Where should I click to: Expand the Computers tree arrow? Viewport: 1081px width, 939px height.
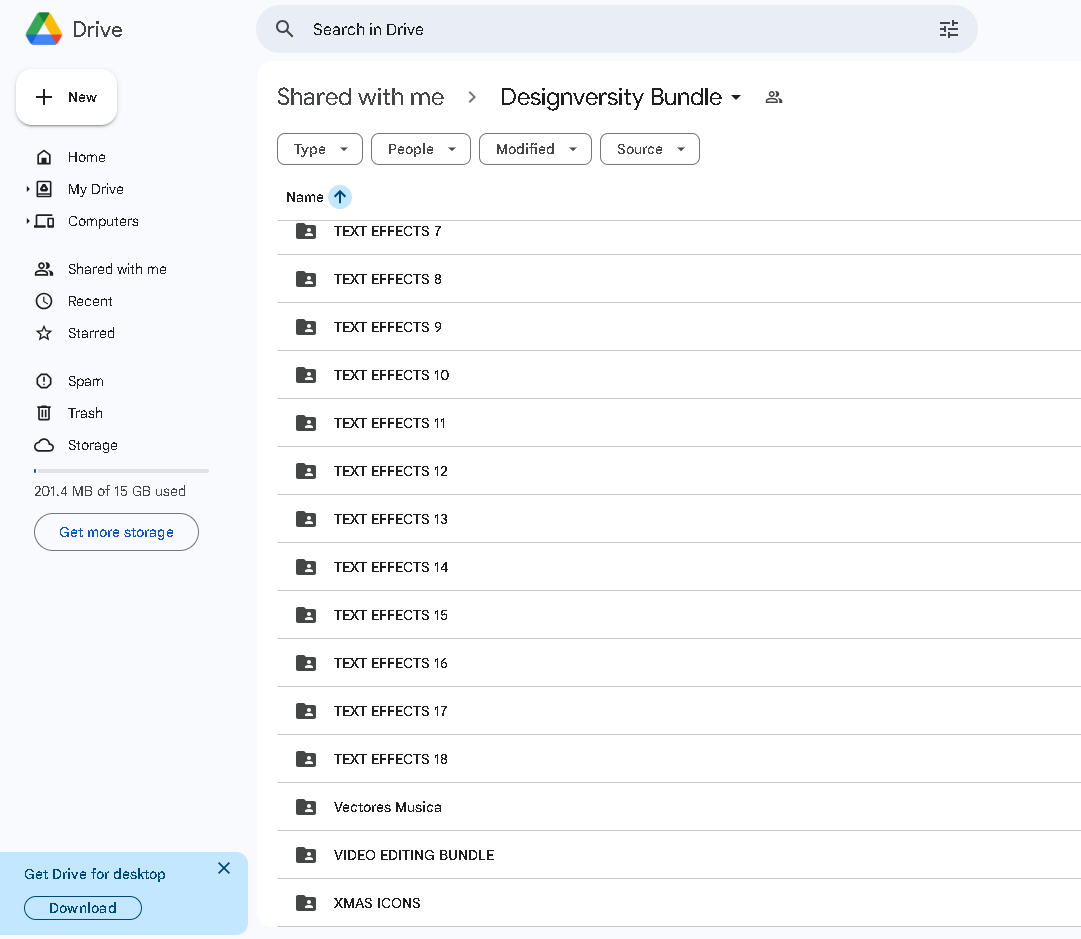coord(28,221)
